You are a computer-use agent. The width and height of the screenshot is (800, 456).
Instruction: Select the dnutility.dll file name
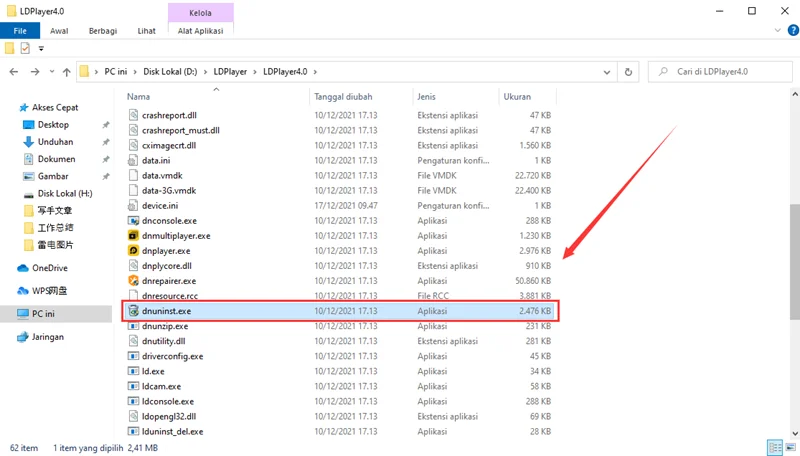coord(163,341)
